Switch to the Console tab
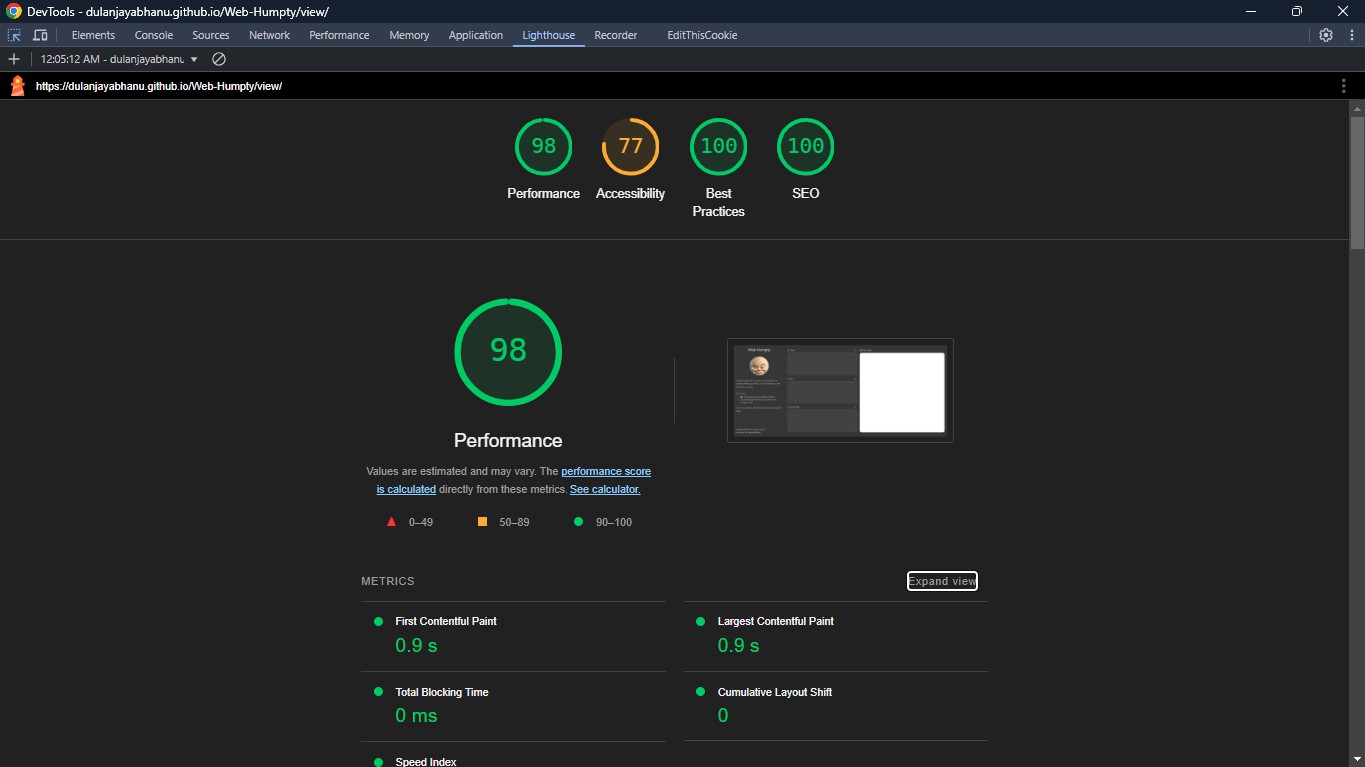 pyautogui.click(x=154, y=35)
